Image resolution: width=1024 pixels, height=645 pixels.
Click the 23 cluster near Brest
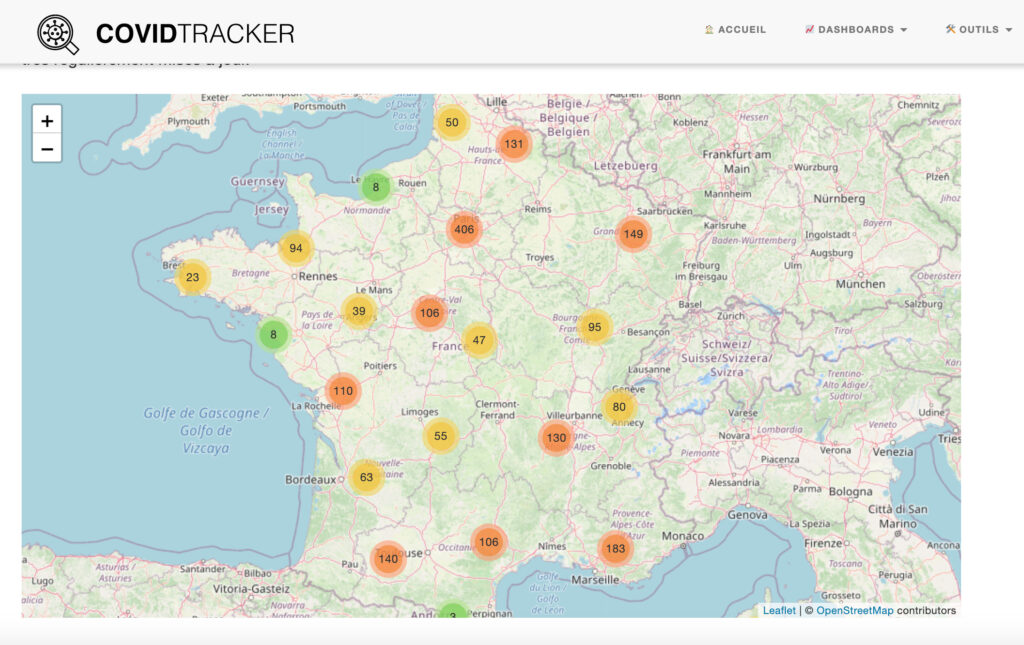tap(192, 277)
